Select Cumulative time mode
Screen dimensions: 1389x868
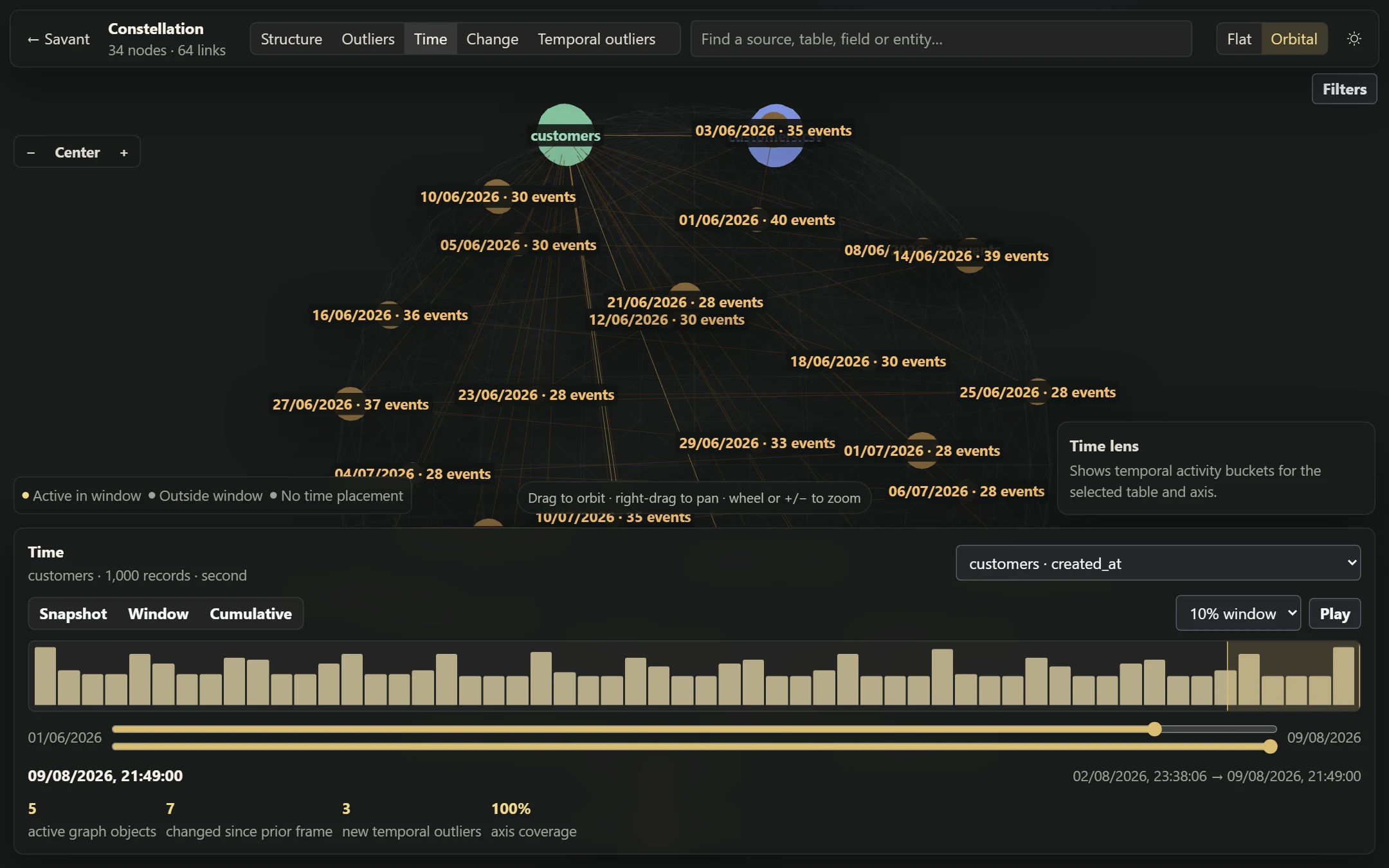251,614
